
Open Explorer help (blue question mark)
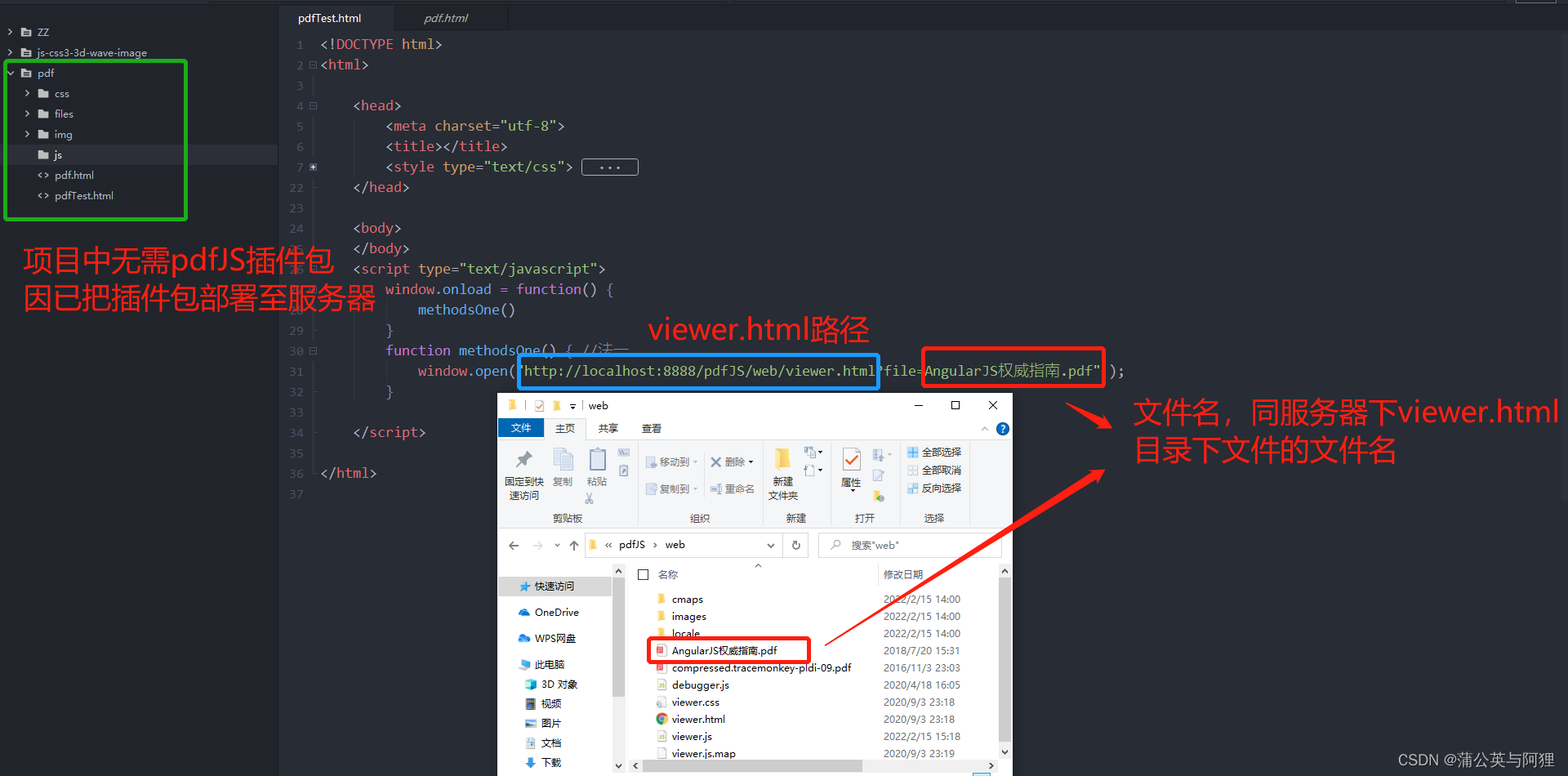[1003, 429]
